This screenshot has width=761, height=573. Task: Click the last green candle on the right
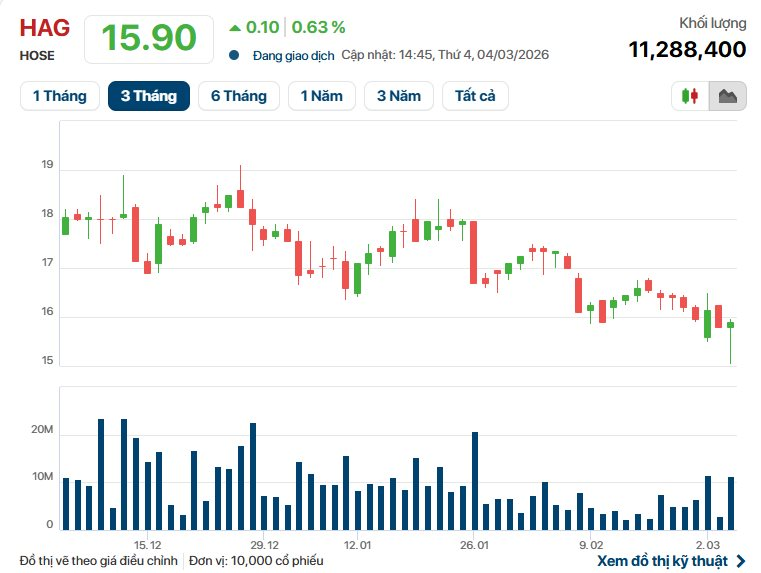tap(731, 325)
